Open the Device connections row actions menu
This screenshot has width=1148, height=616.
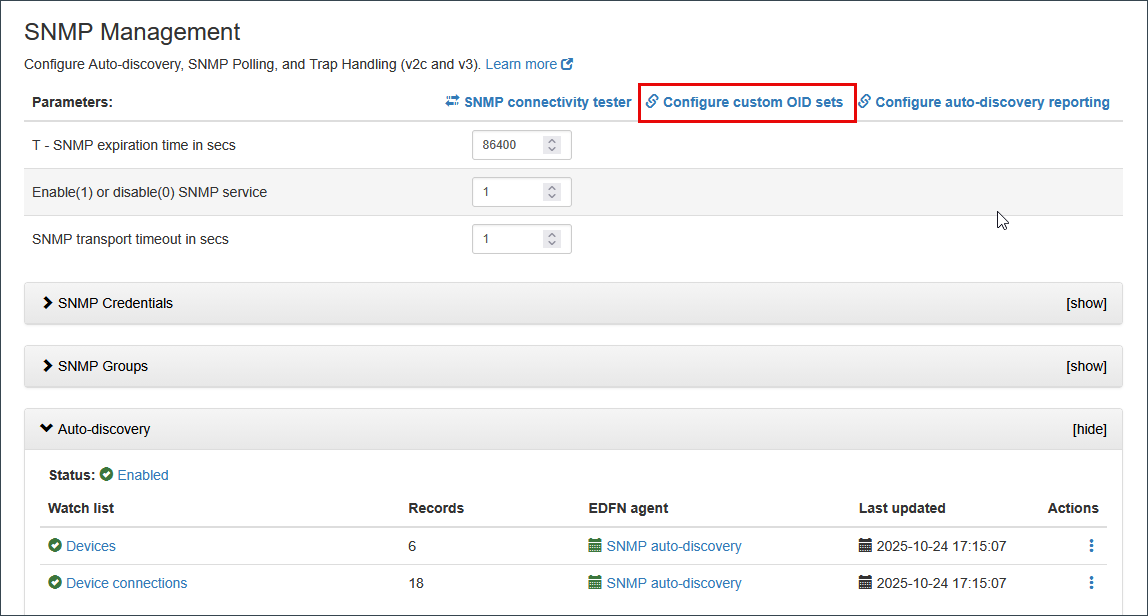[x=1090, y=583]
